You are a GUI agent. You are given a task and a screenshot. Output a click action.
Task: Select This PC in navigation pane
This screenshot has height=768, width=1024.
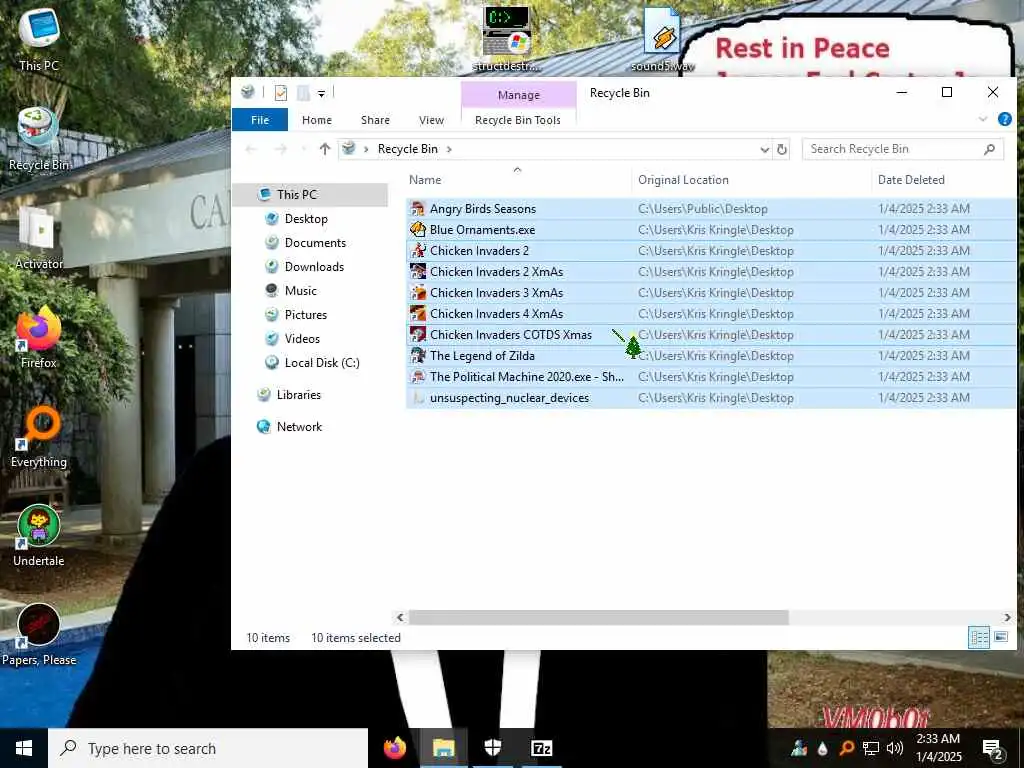296,195
